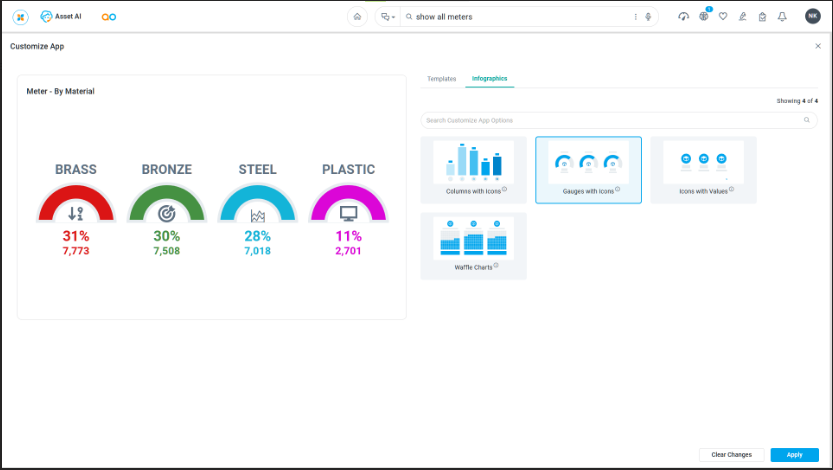Click the info icon beside Waffle Charts

tap(497, 265)
